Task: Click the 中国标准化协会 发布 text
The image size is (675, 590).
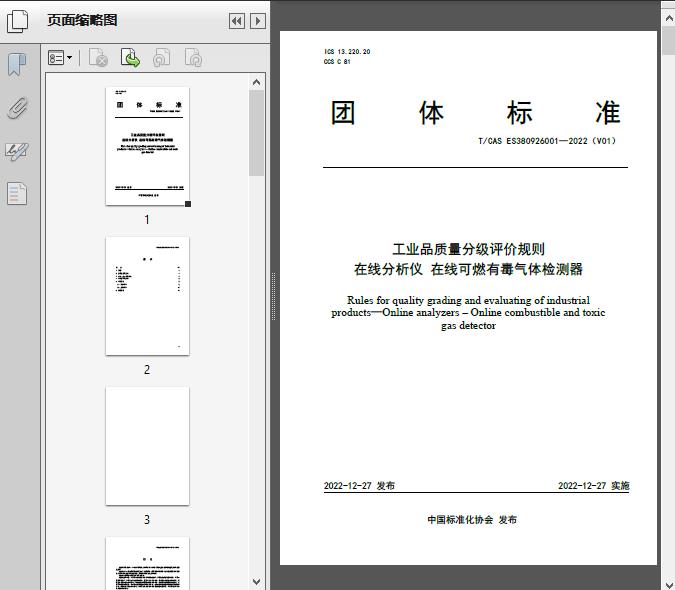Action: pyautogui.click(x=472, y=520)
